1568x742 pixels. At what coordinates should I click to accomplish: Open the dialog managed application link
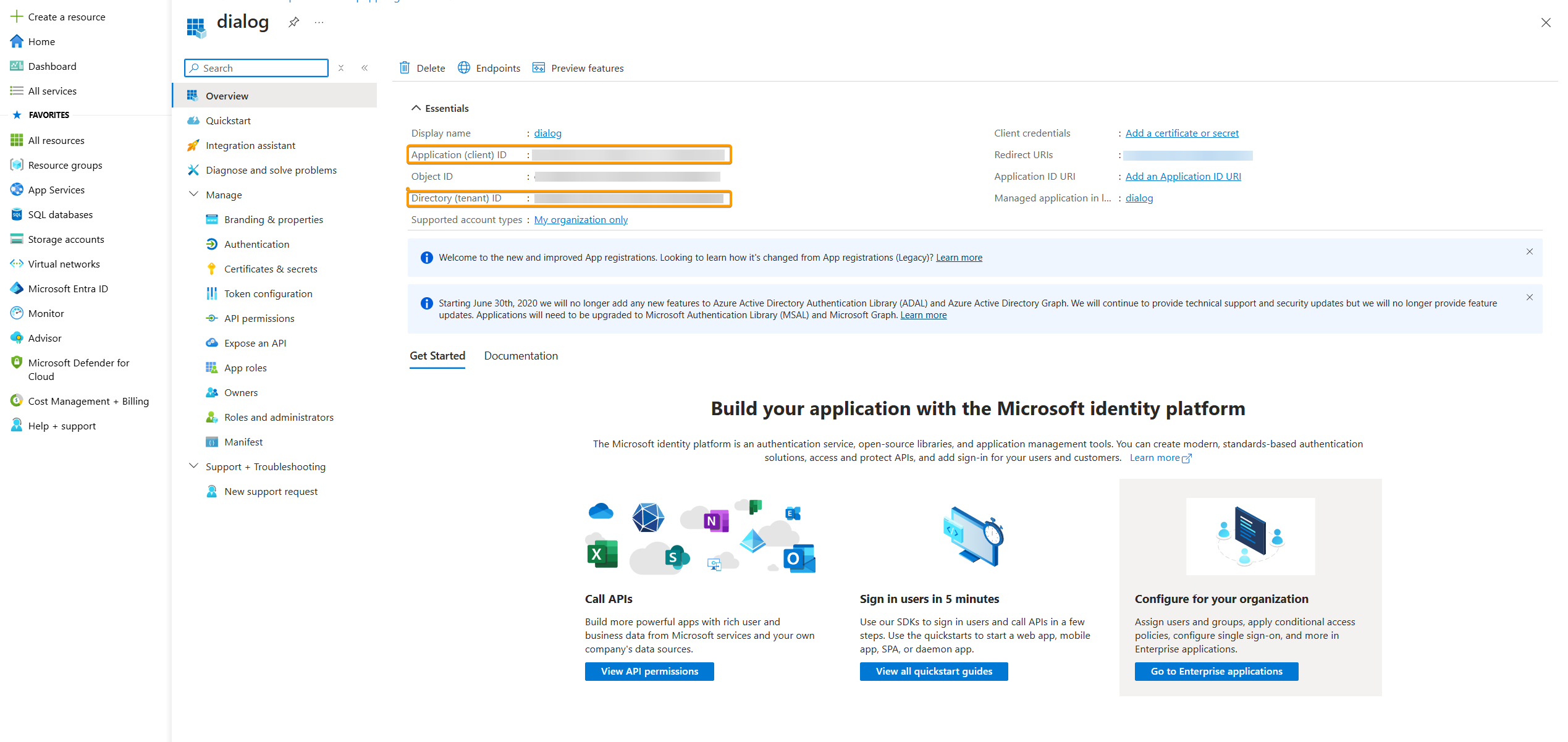1139,198
